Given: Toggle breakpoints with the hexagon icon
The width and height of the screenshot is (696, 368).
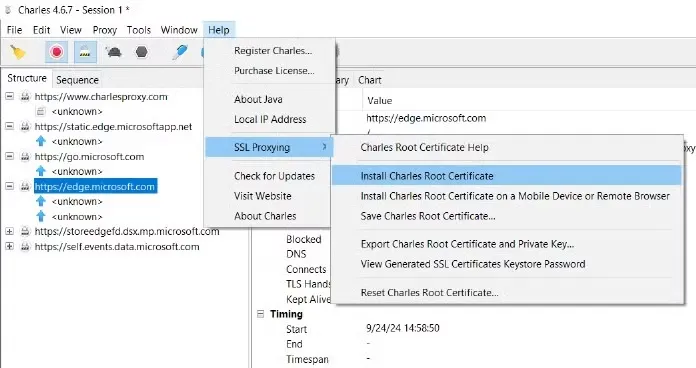Looking at the screenshot, I should pos(142,52).
